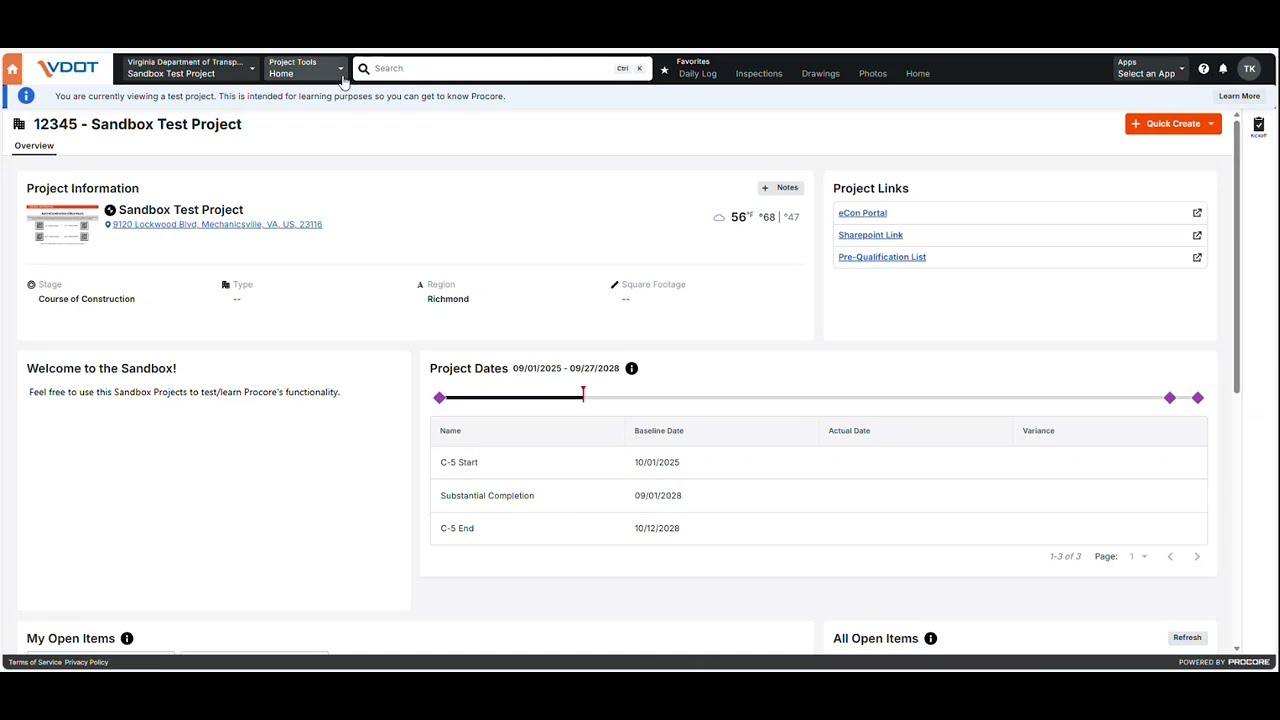Open Daily Log favorite
The image size is (1280, 720).
698,74
